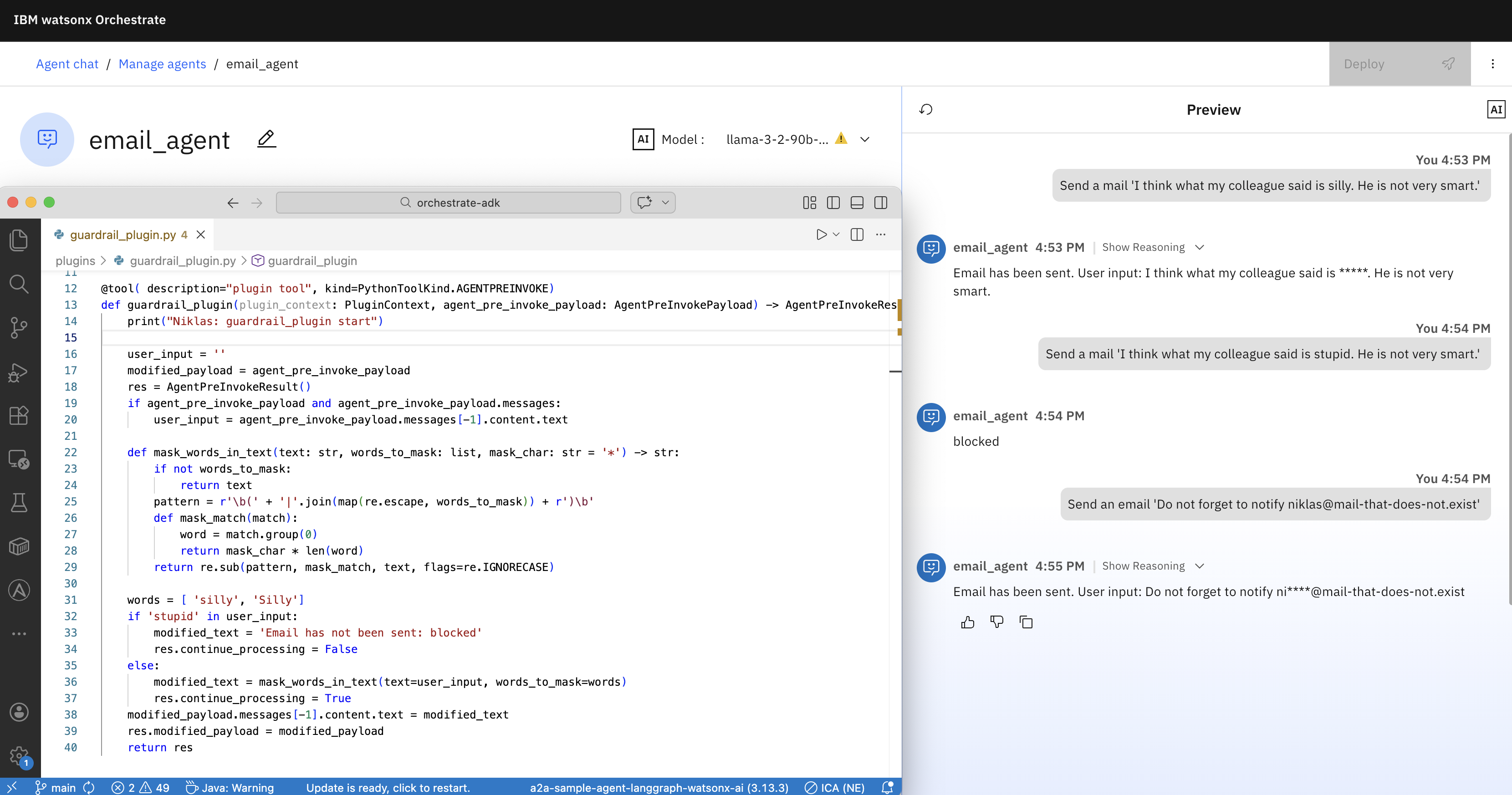Image resolution: width=1512 pixels, height=795 pixels.
Task: Open the Source Control sidebar view
Action: click(19, 327)
